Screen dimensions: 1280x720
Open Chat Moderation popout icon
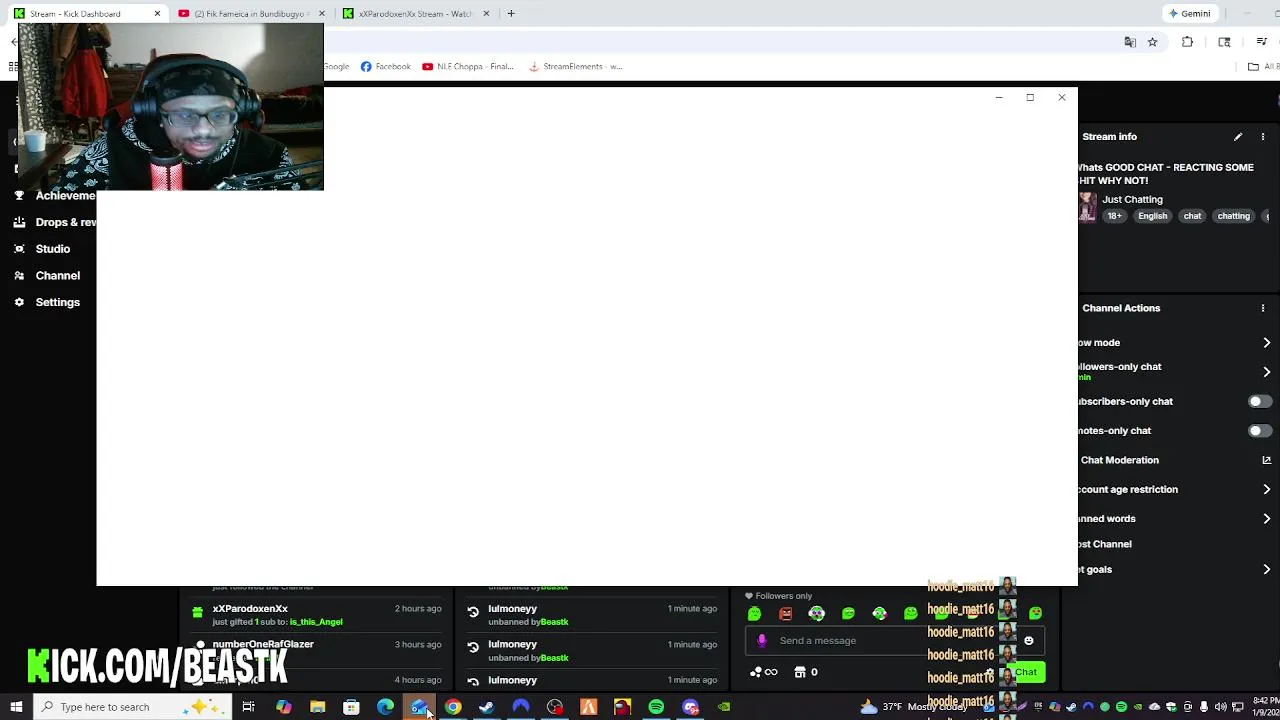1266,460
